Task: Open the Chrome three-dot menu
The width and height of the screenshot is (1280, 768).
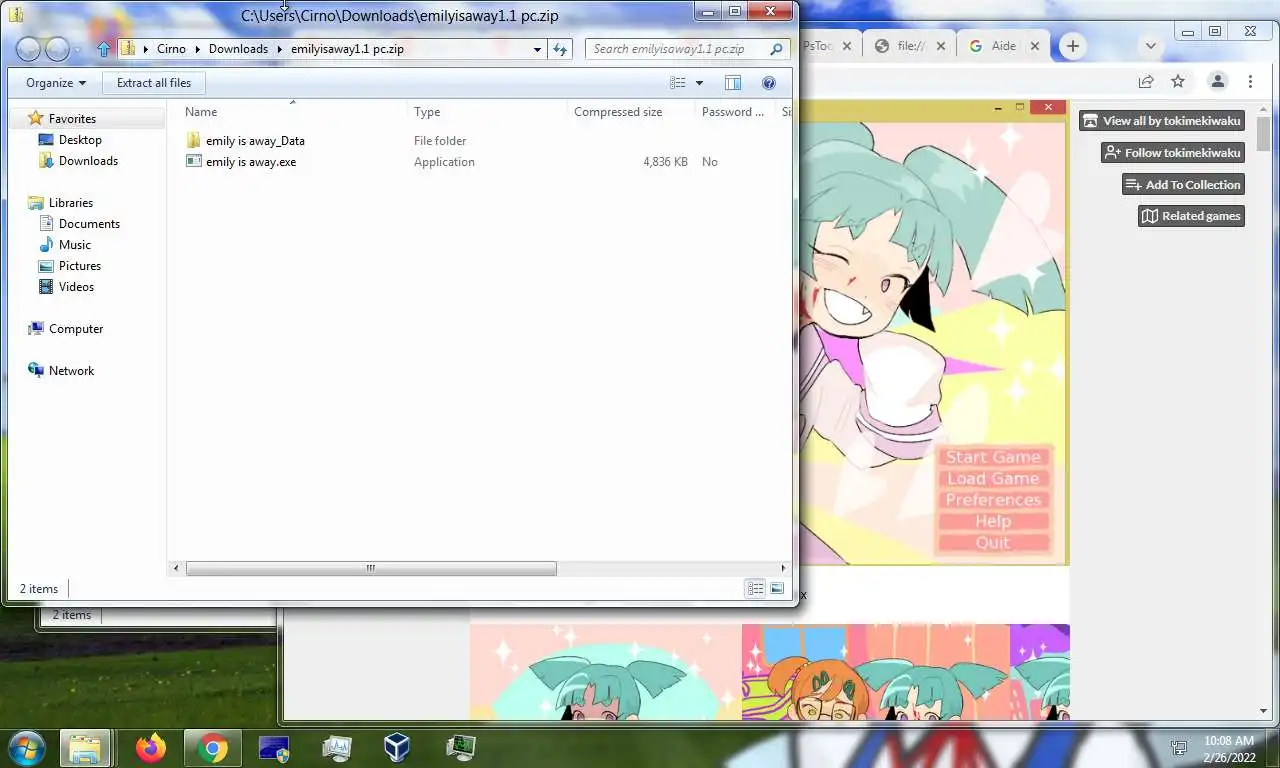Action: click(1250, 81)
